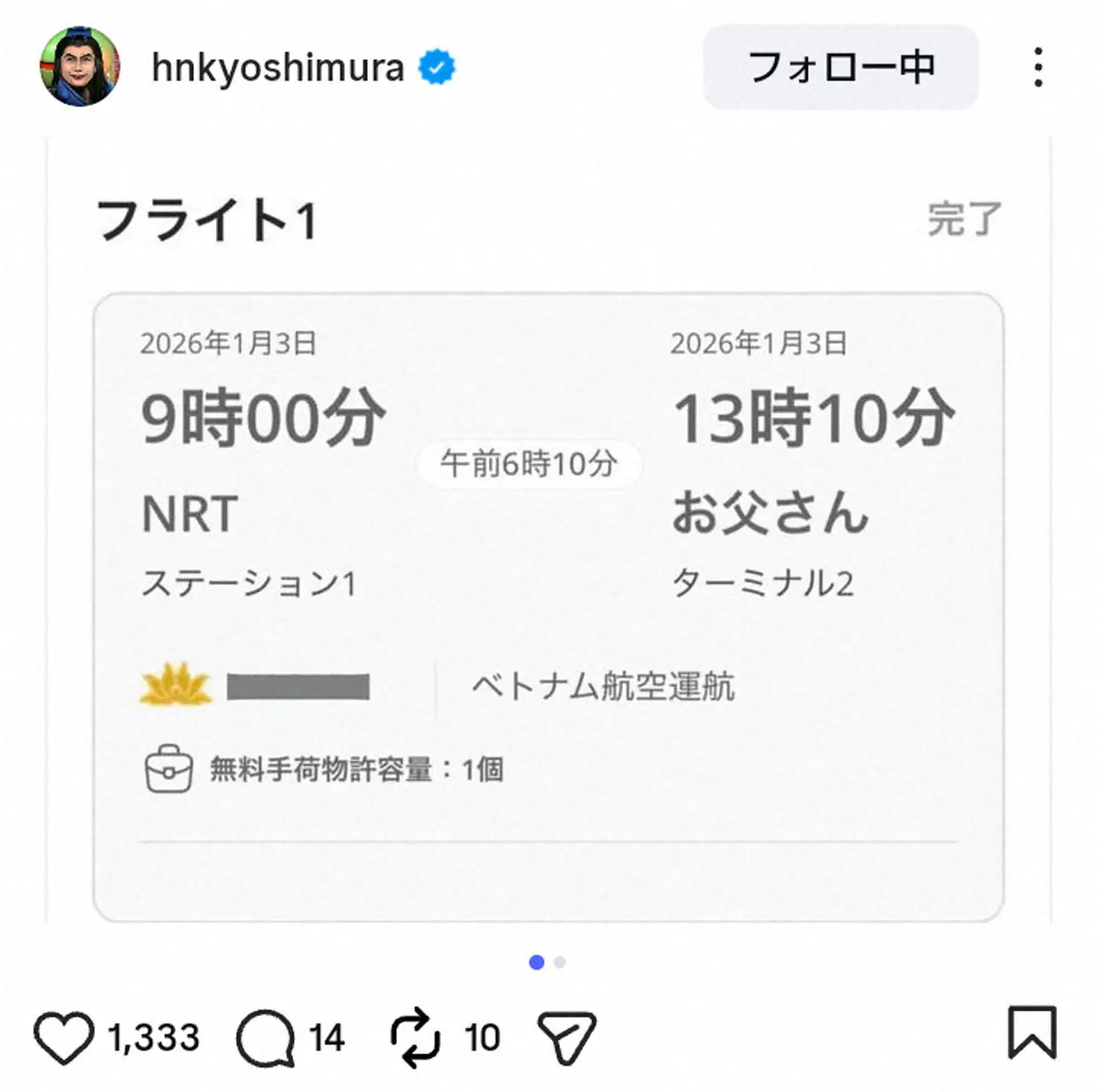The image size is (1098, 1092).
Task: Click the 14 comments count
Action: tap(326, 1038)
